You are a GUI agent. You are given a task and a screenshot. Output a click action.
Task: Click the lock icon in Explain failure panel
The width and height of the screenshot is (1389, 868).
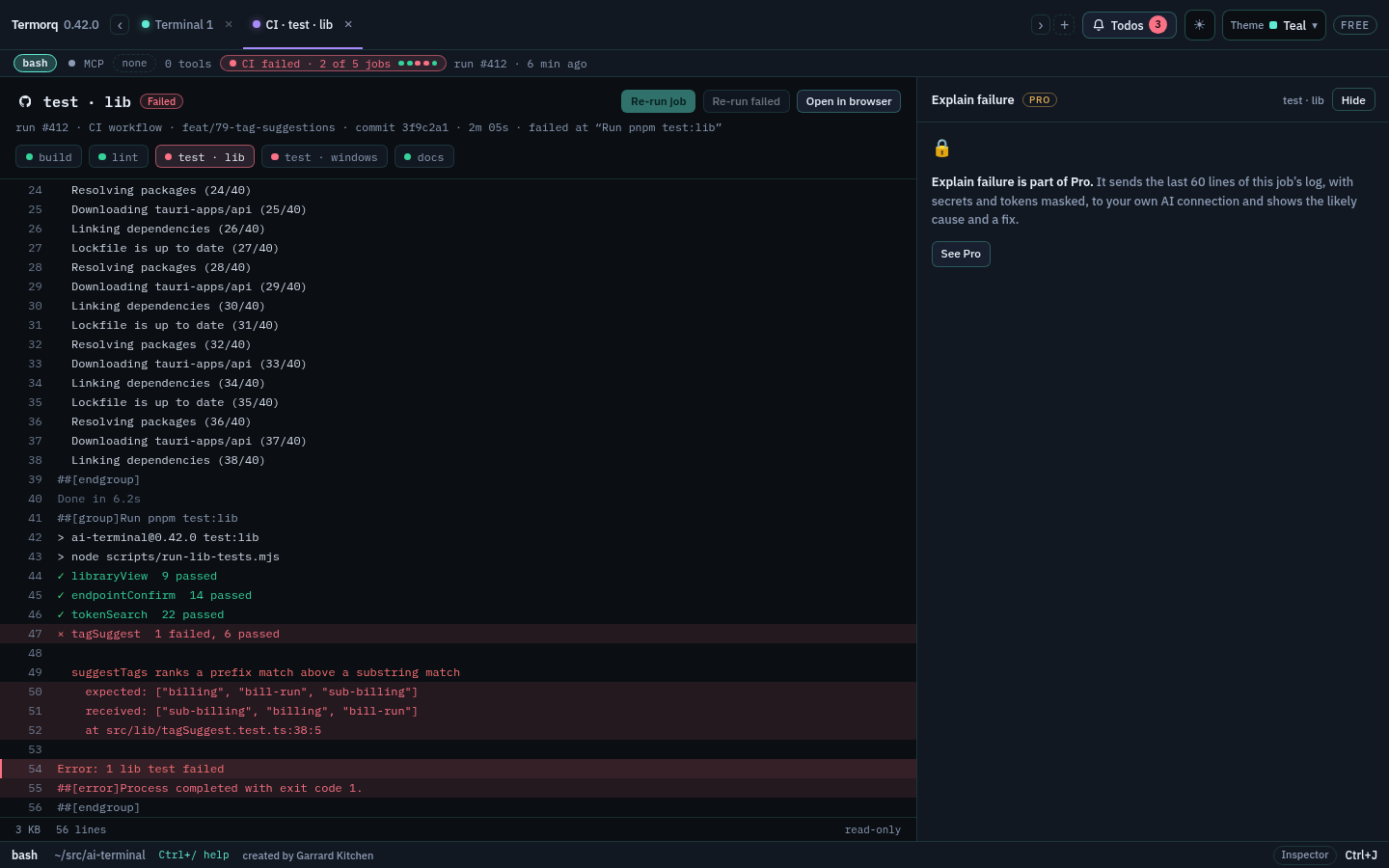941,148
